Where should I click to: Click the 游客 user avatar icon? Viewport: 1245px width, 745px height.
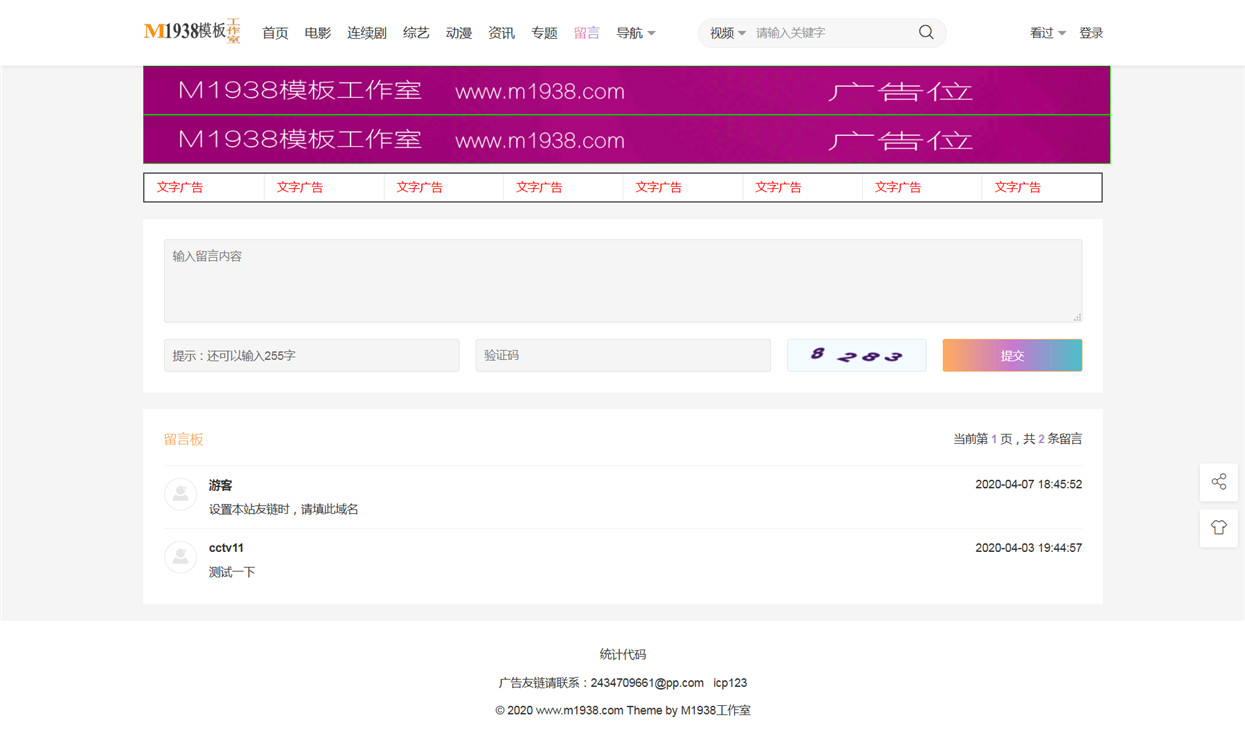tap(180, 494)
